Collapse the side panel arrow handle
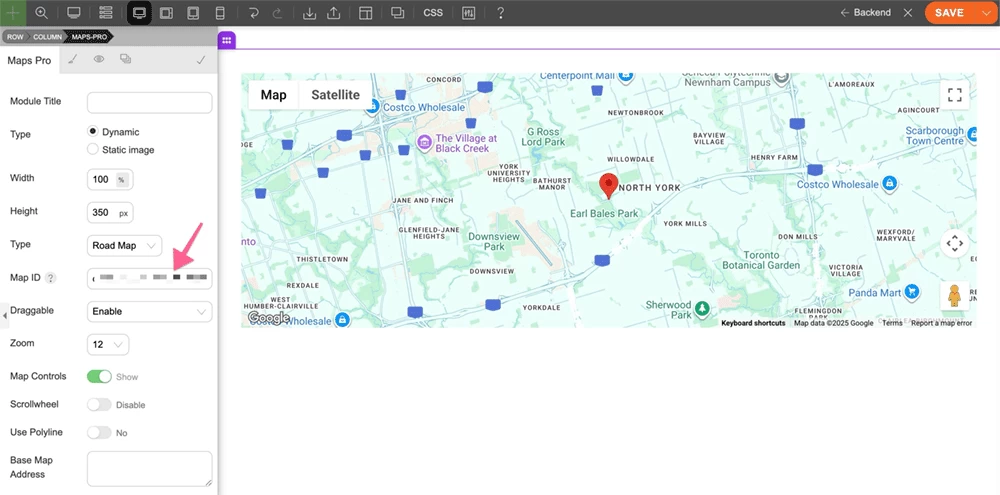Screen dimensions: 1000x495 5,314
